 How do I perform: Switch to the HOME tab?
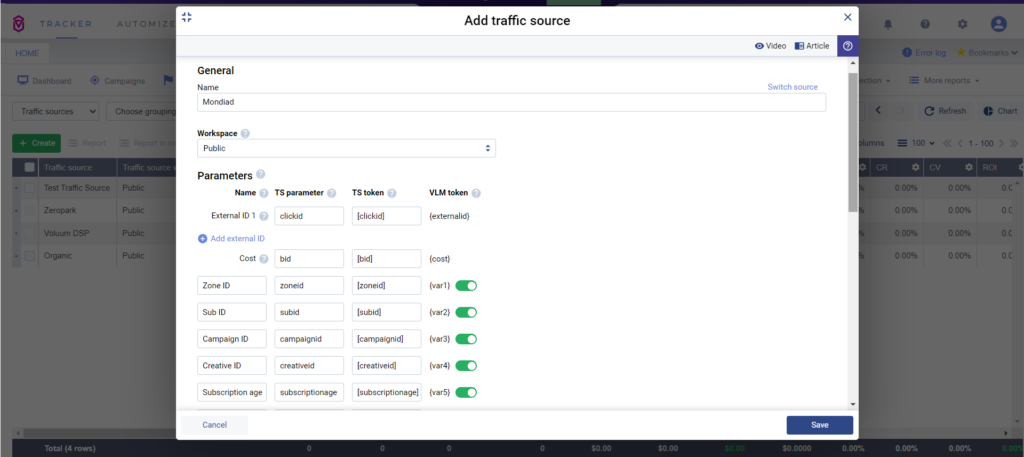click(x=26, y=52)
